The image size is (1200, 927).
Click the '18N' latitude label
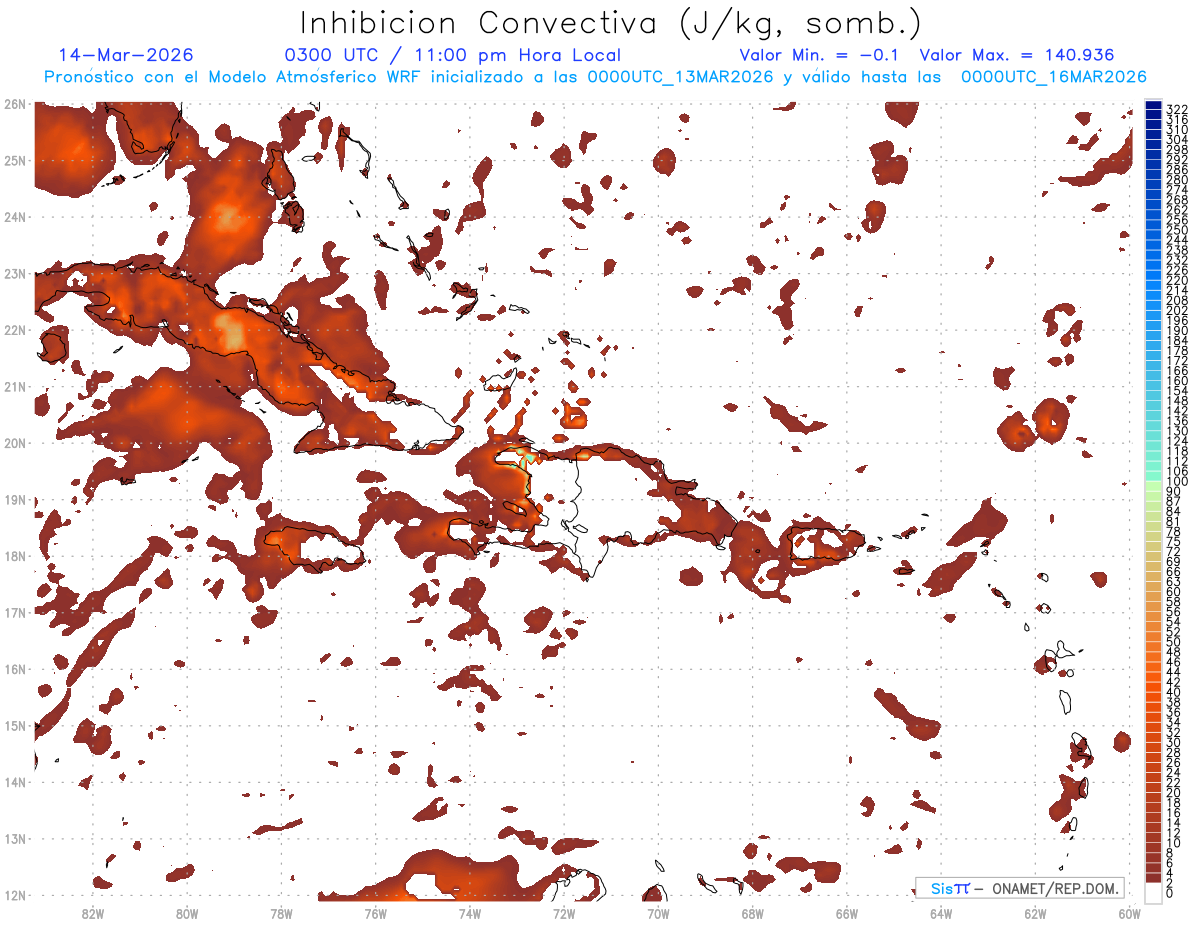tap(15, 556)
